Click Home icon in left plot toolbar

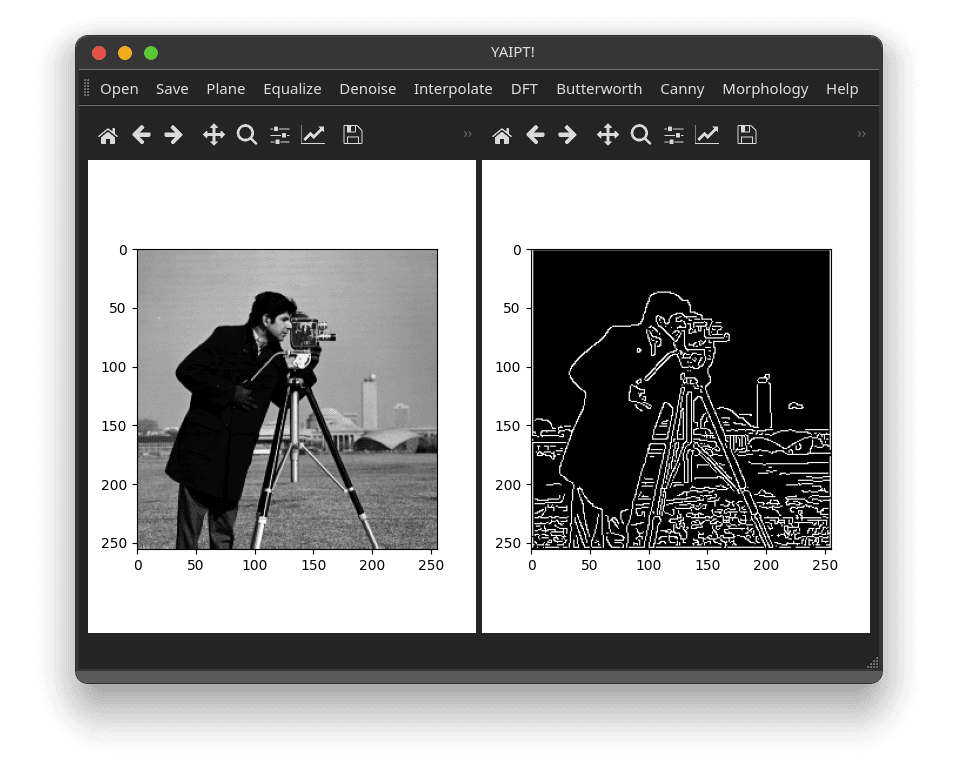108,135
